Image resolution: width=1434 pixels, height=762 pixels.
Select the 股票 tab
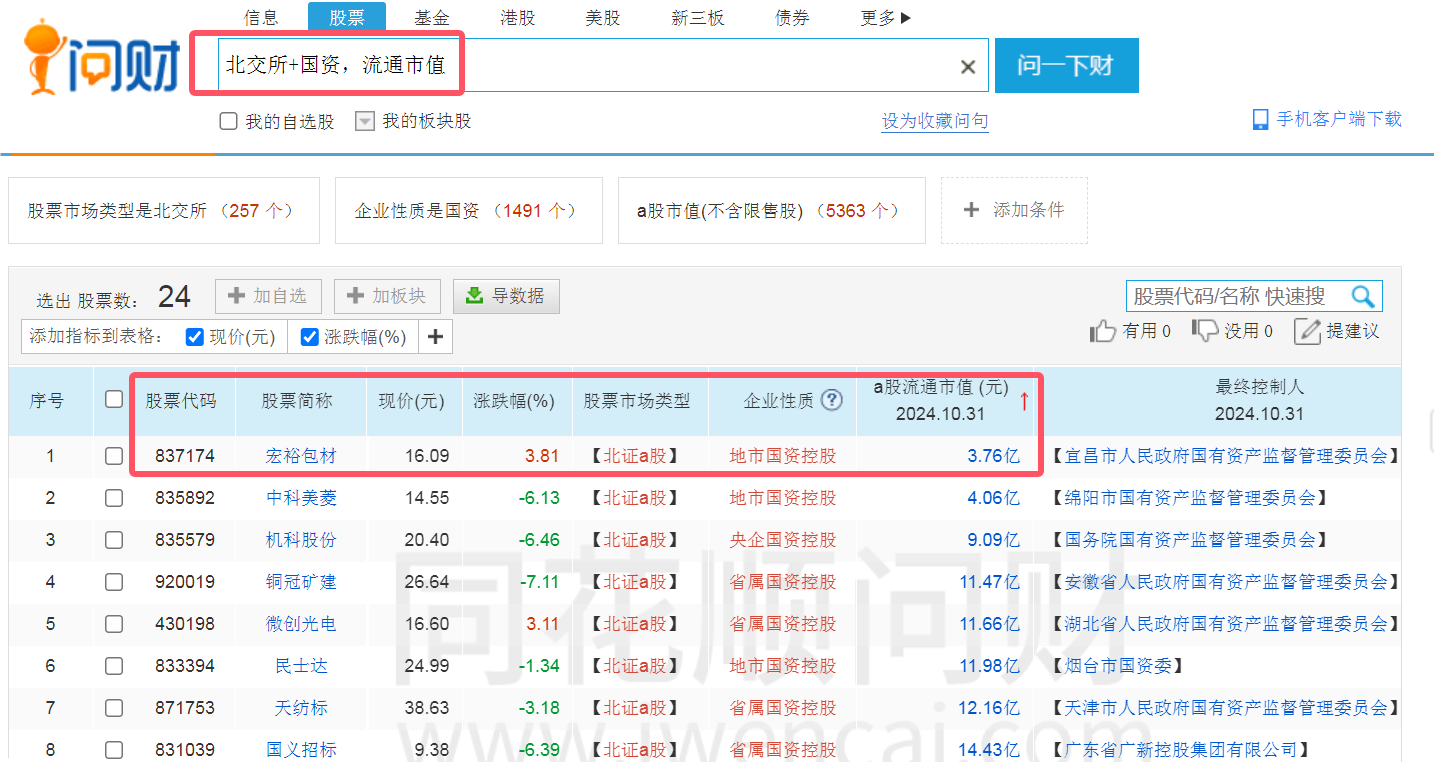346,18
